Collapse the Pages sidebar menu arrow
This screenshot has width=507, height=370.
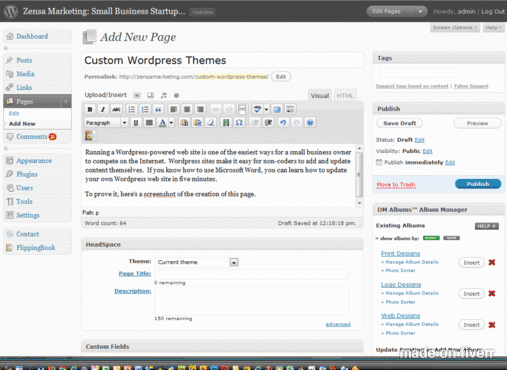coord(66,101)
